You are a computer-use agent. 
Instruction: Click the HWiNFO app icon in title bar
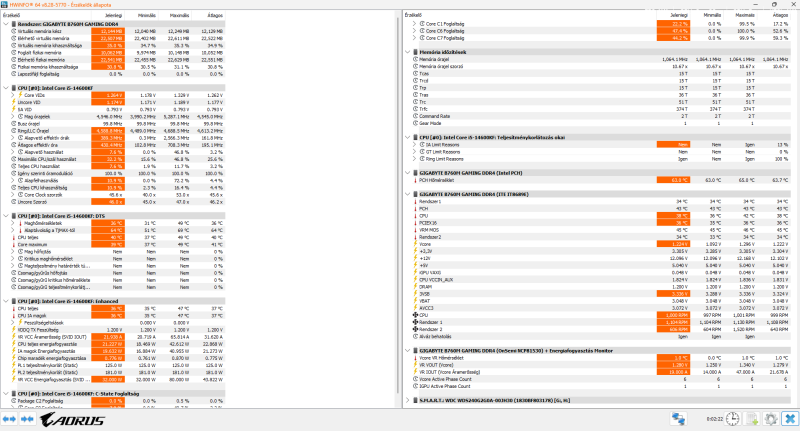tap(5, 5)
